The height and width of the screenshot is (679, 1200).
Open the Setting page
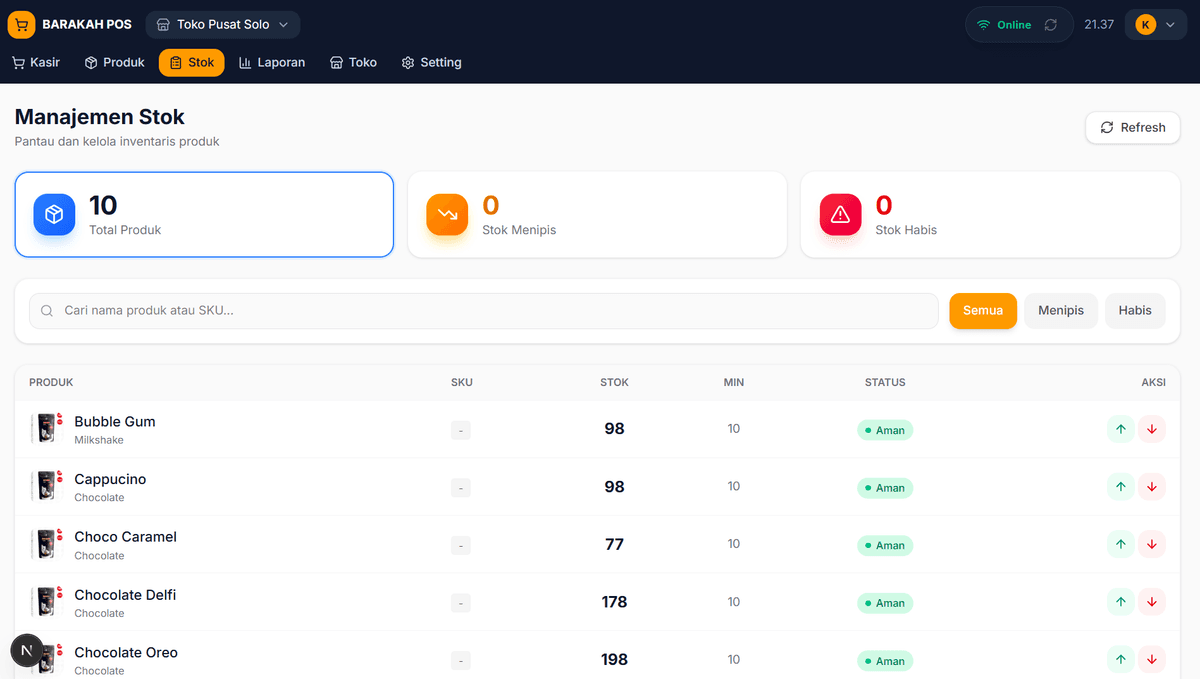pos(431,62)
